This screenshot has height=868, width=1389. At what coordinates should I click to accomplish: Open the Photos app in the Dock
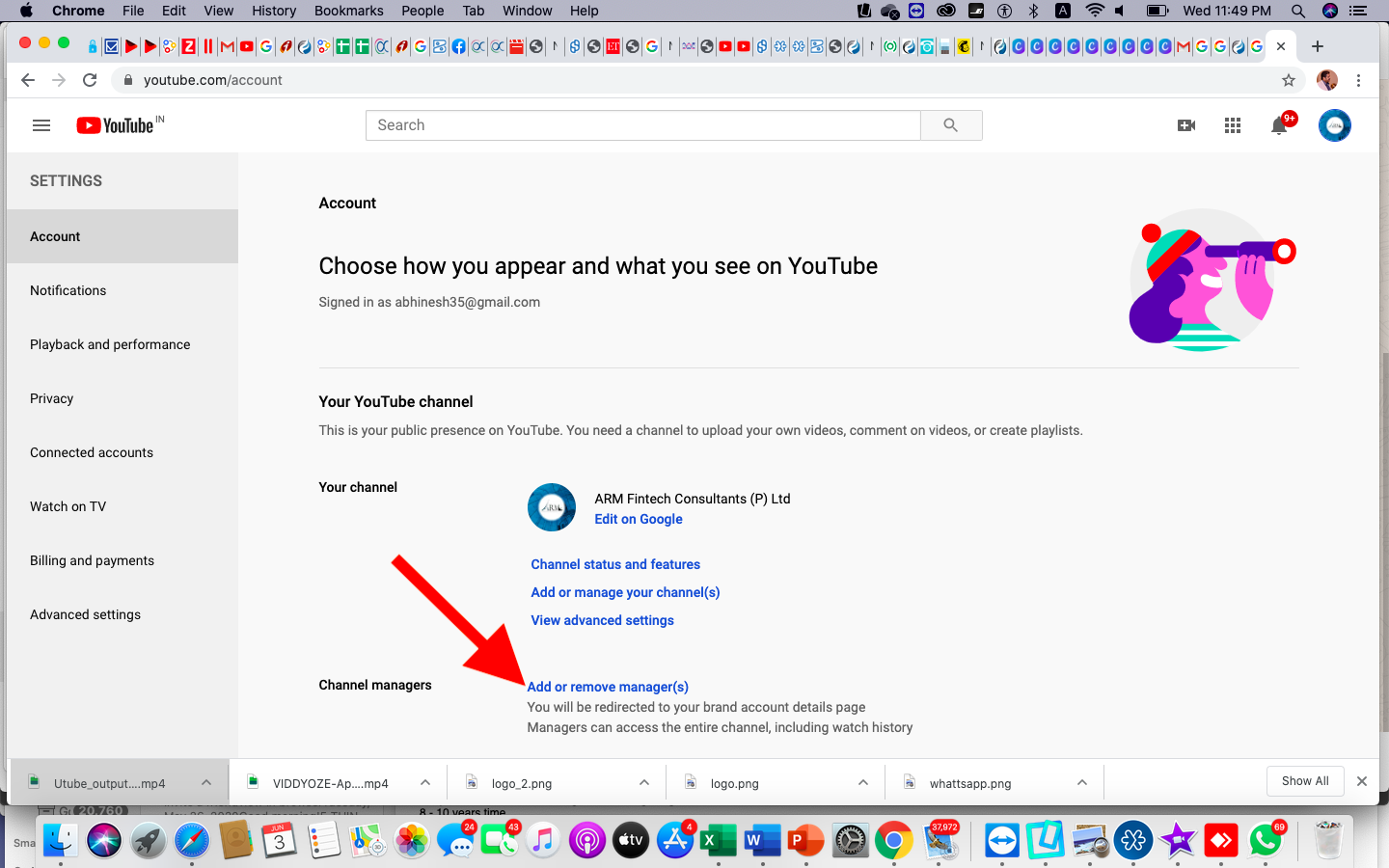pyautogui.click(x=412, y=841)
